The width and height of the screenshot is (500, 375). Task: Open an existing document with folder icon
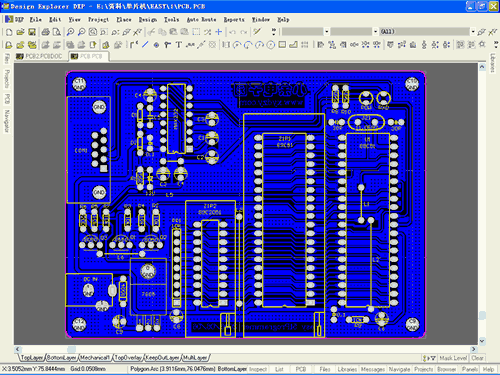20,32
